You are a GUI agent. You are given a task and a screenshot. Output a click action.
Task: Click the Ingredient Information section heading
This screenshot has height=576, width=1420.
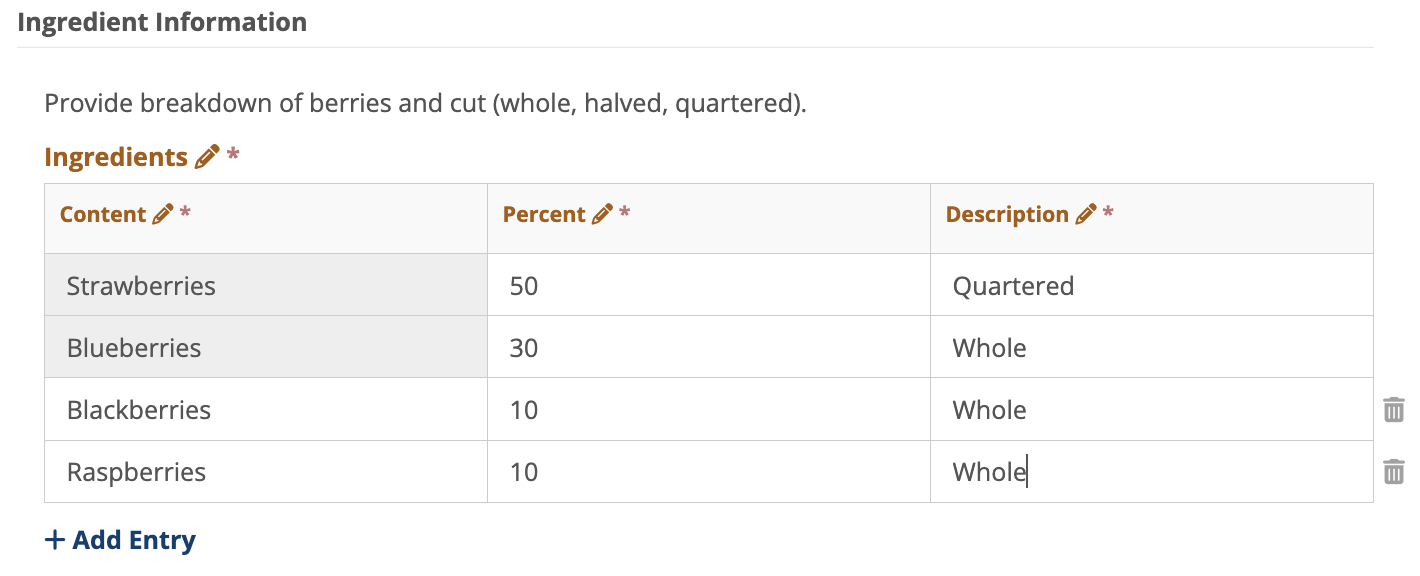162,22
